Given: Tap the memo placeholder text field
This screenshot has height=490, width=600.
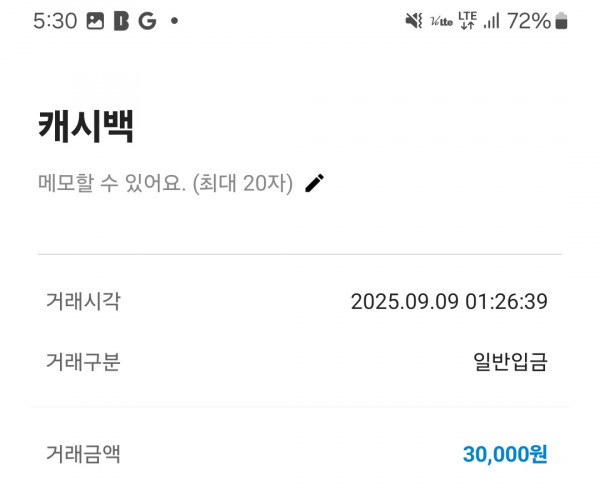Looking at the screenshot, I should 166,183.
